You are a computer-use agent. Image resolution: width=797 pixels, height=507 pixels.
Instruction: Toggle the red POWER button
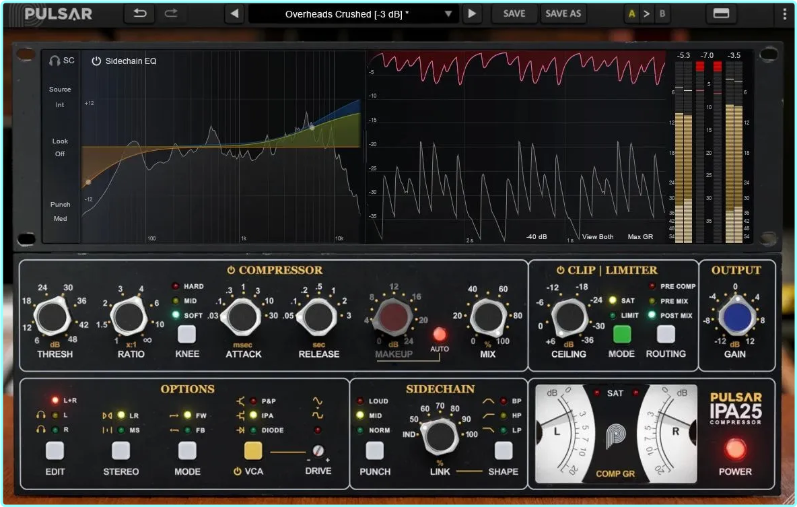(735, 448)
